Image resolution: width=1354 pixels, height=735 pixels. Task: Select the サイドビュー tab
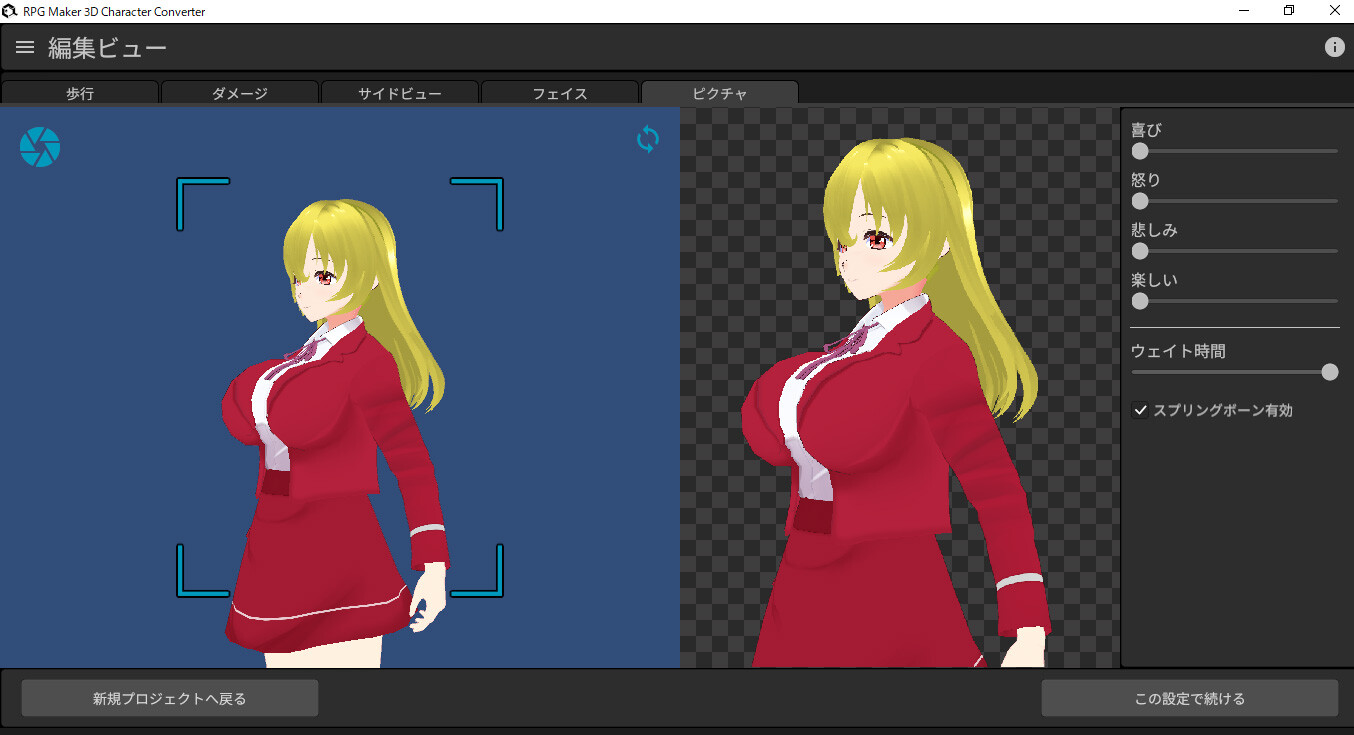tap(400, 92)
